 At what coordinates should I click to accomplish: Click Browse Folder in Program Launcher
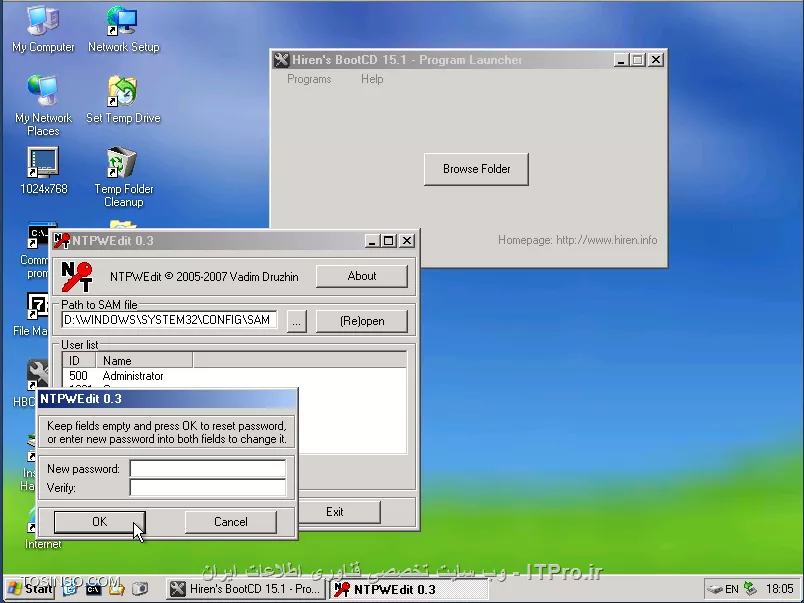point(476,169)
